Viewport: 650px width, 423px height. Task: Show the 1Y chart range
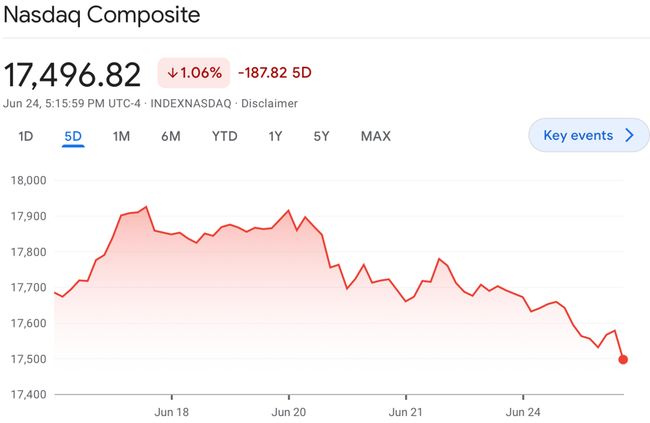click(x=275, y=136)
